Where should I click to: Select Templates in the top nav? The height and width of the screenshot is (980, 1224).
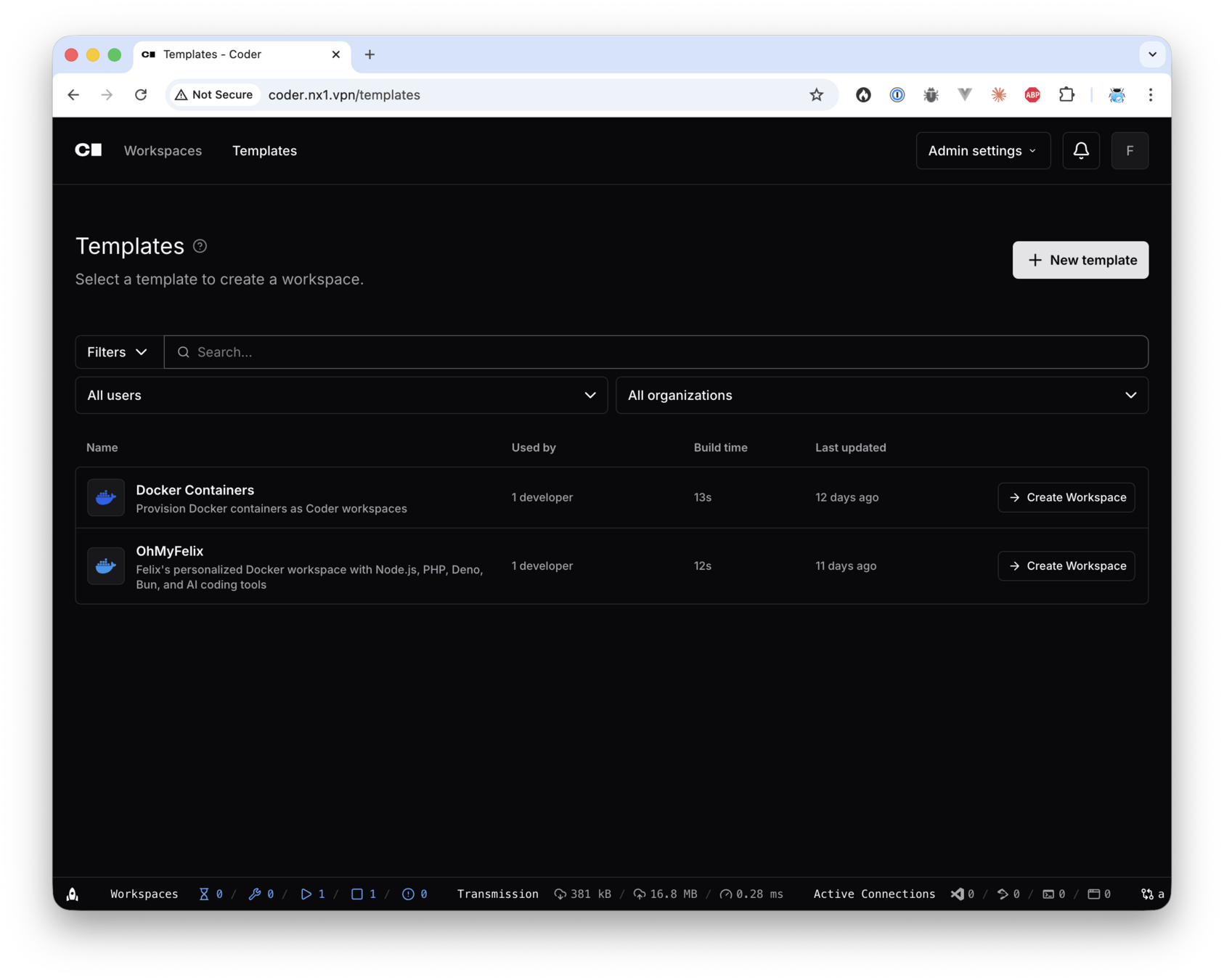coord(264,150)
